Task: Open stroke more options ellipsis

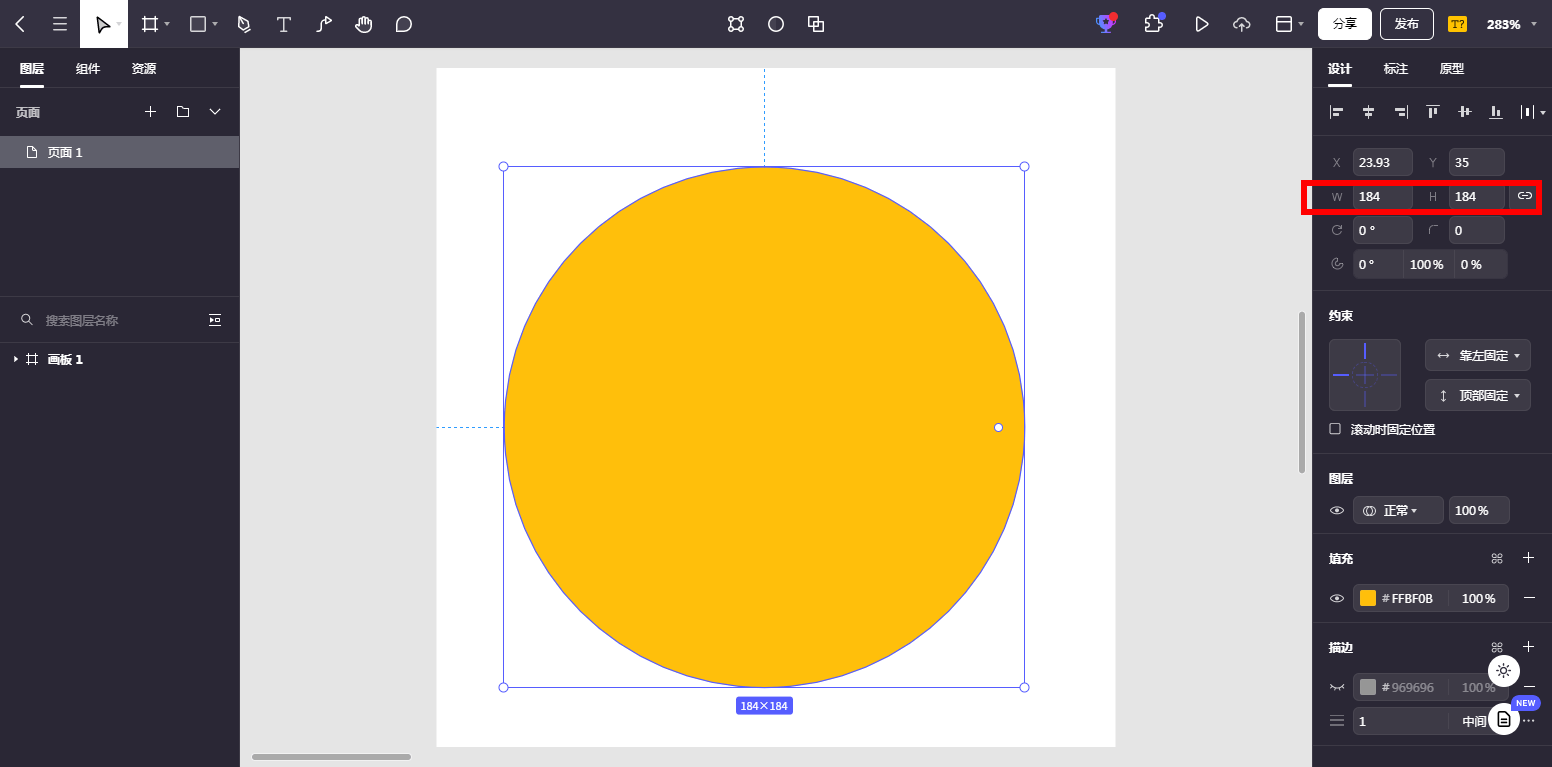Action: tap(1528, 721)
